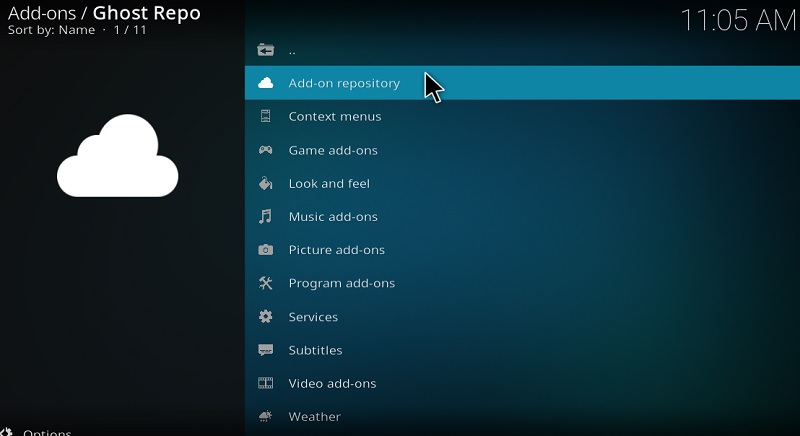Image resolution: width=800 pixels, height=436 pixels.
Task: Choose the Subtitles category
Action: 522,350
